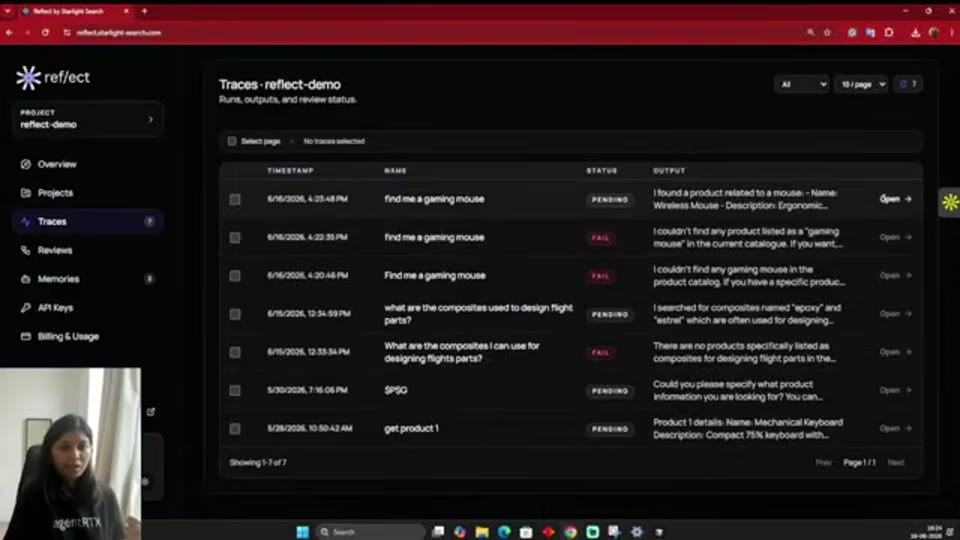The image size is (960, 540).
Task: Click the refresh counter button showing 7
Action: [x=908, y=84]
